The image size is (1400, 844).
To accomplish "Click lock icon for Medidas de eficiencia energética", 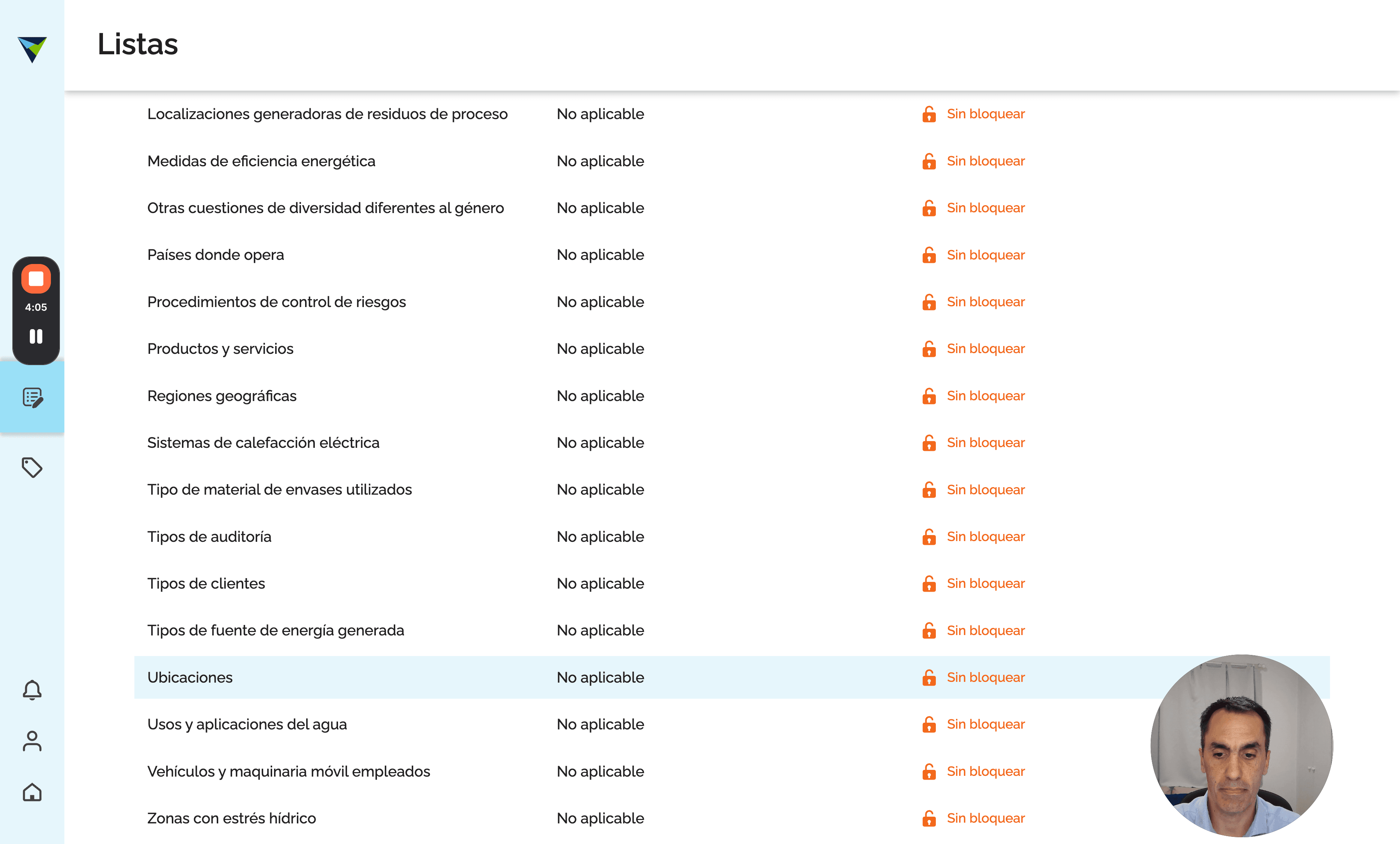I will pyautogui.click(x=929, y=161).
